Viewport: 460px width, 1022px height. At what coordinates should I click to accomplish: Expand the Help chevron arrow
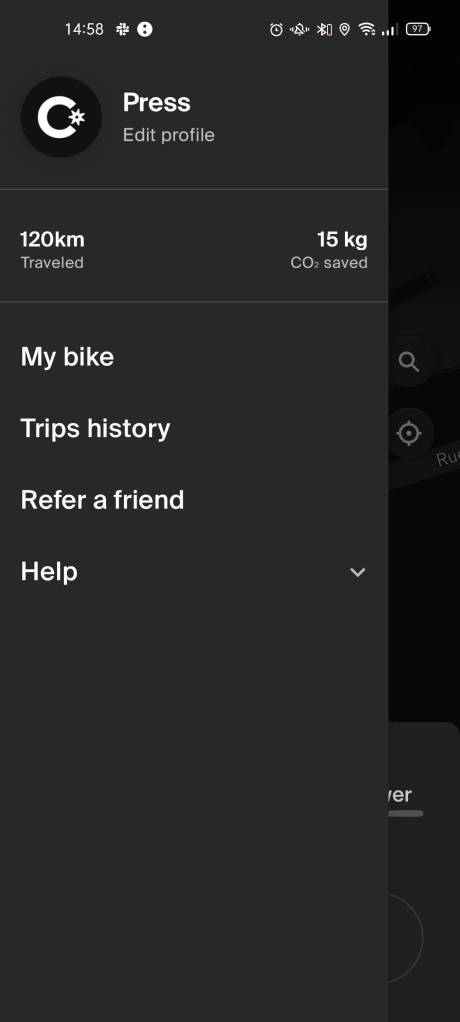pos(358,572)
